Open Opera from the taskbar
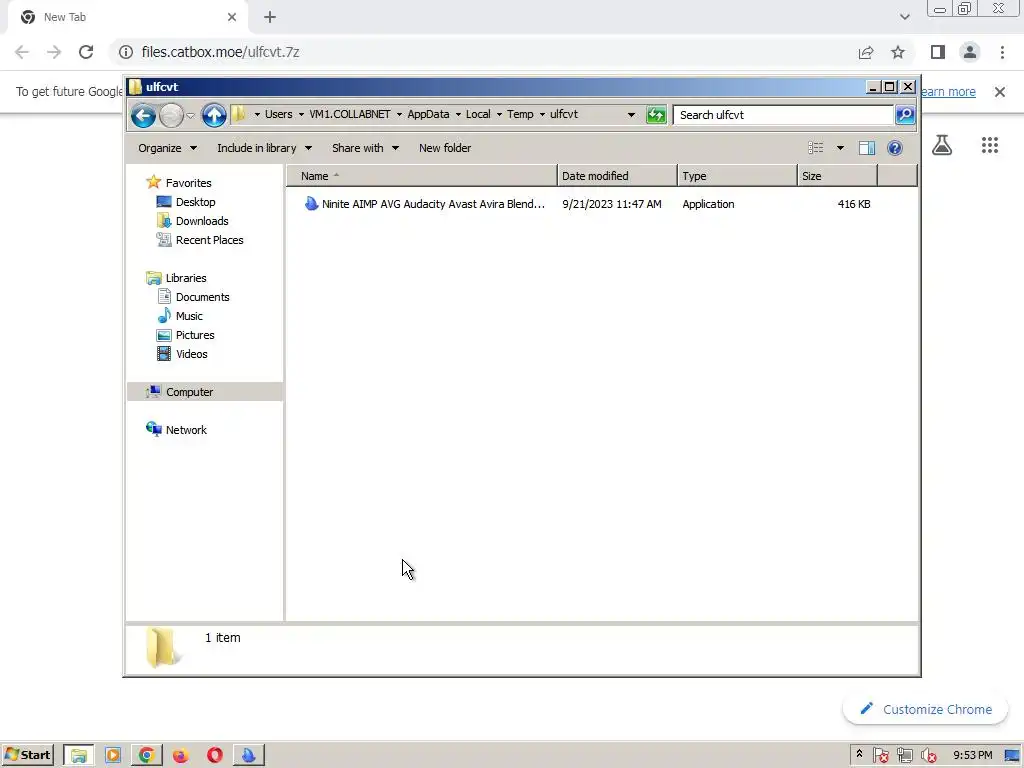This screenshot has width=1024, height=768. click(214, 756)
